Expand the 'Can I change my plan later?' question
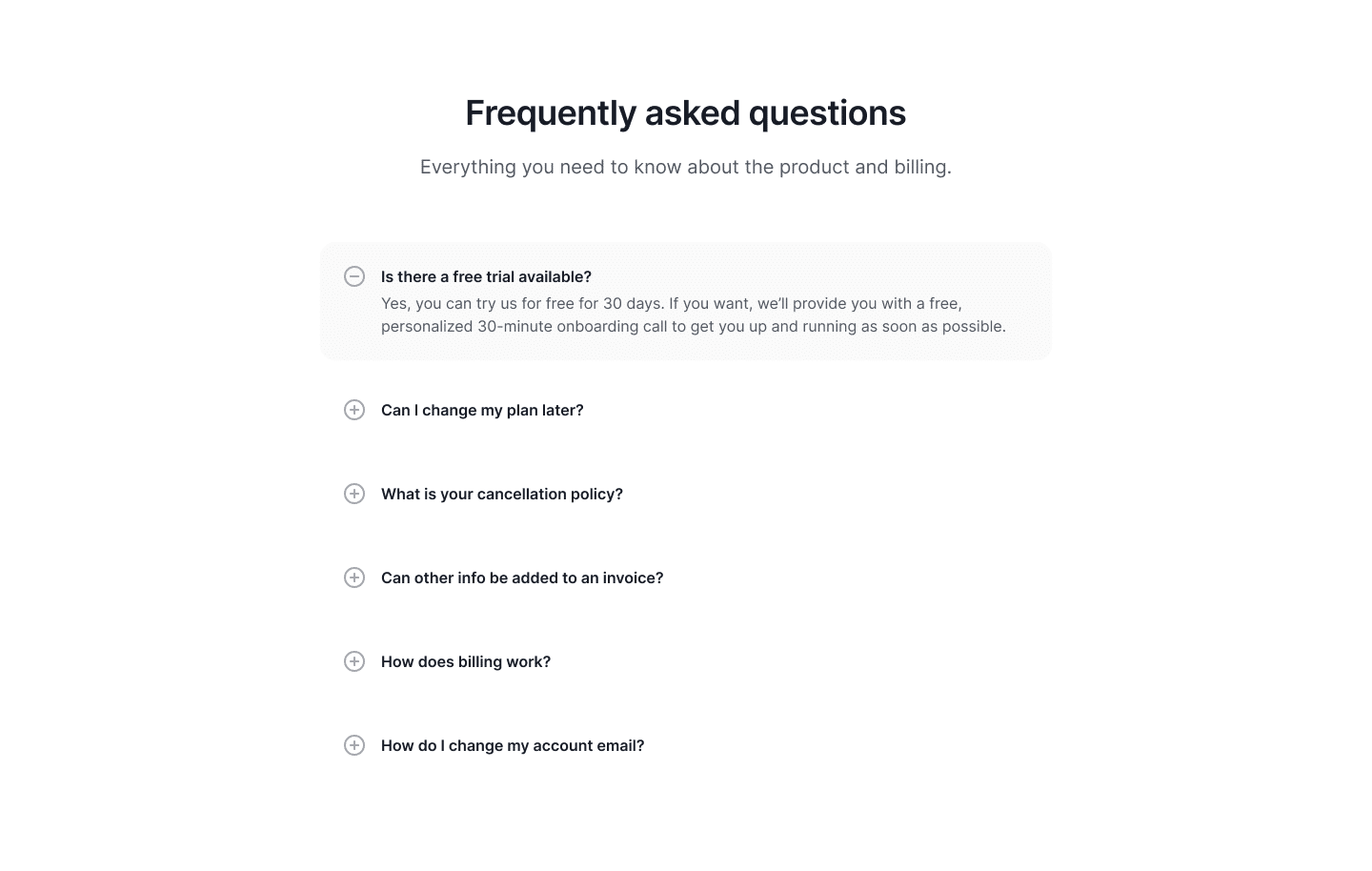Image resolution: width=1372 pixels, height=871 pixels. coord(482,410)
